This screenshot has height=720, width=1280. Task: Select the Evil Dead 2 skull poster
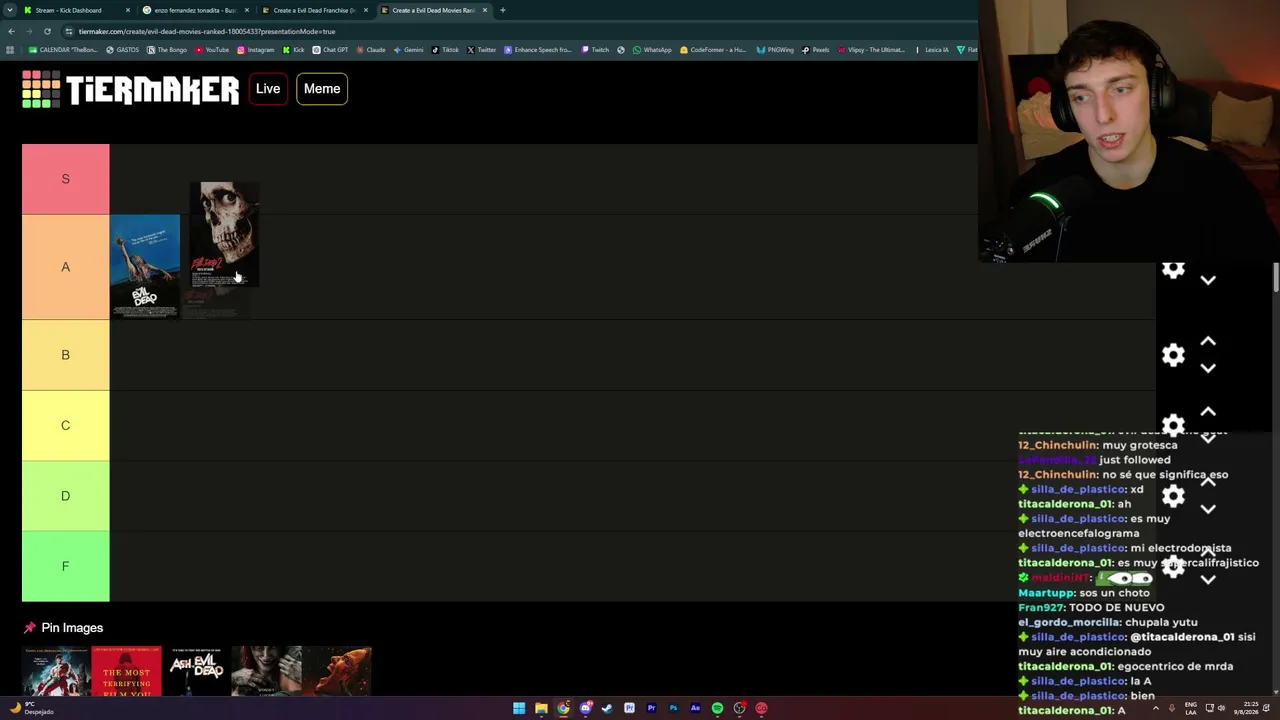point(225,234)
